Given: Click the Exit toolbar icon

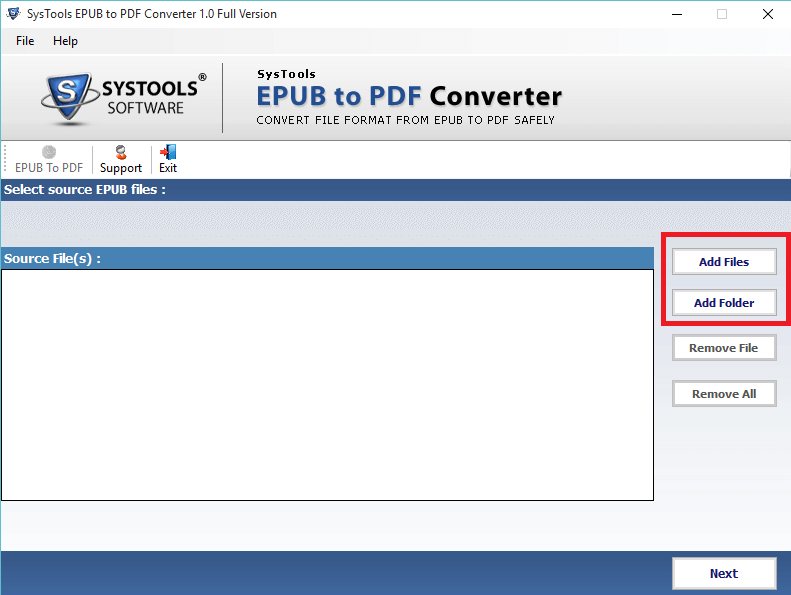Looking at the screenshot, I should (x=168, y=159).
